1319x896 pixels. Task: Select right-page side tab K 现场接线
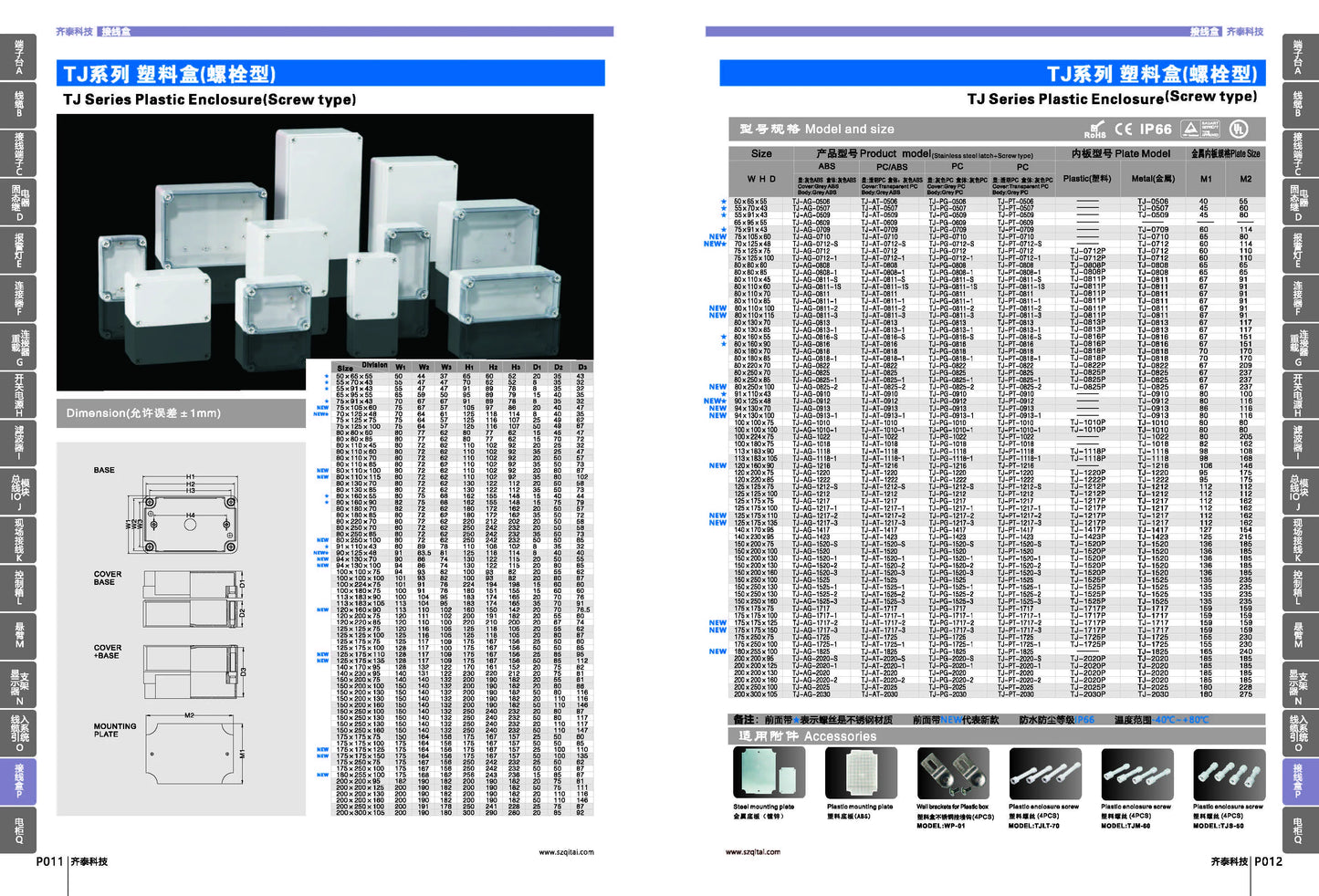click(1300, 540)
